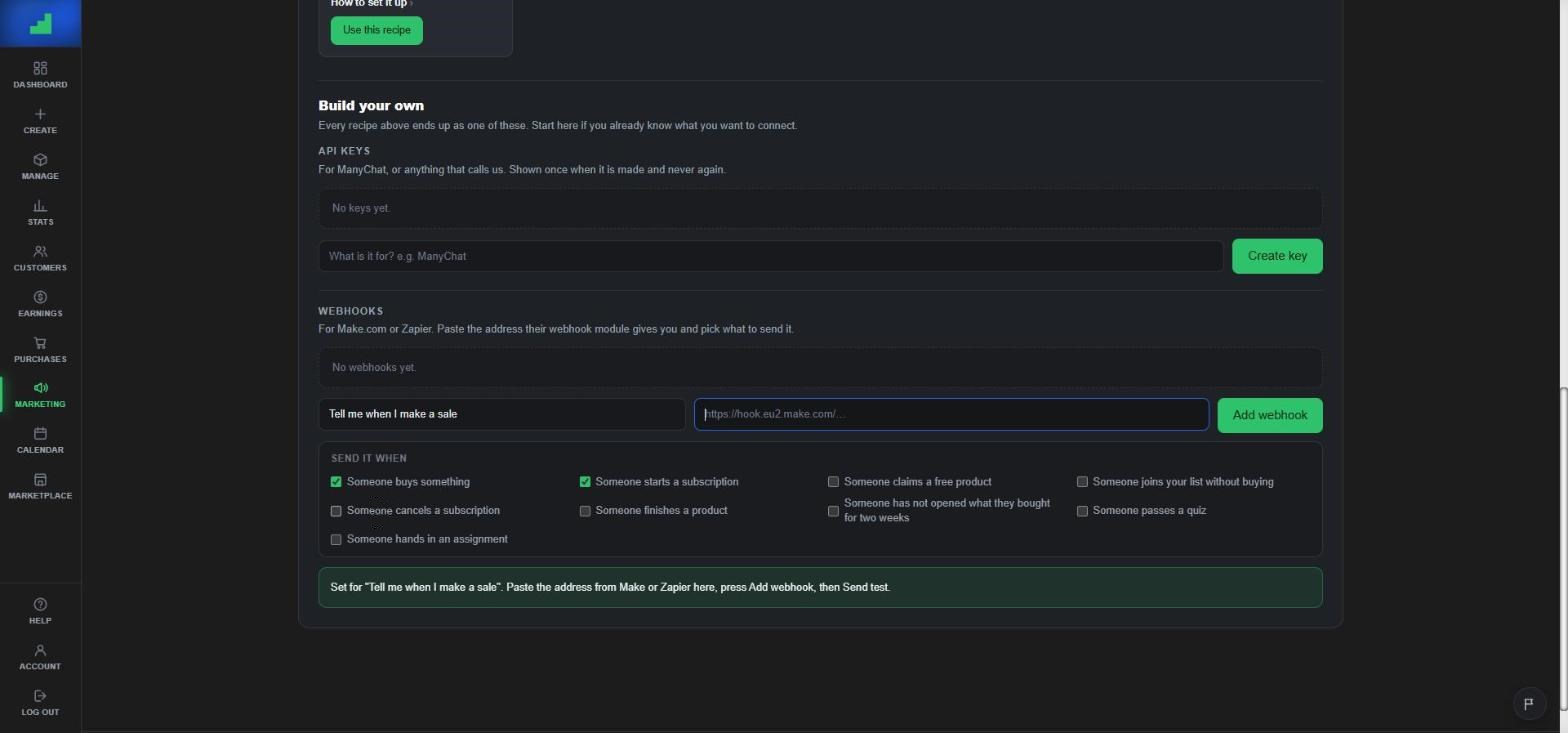The width and height of the screenshot is (1568, 733).
Task: Open the Dashboard grid icon
Action: point(40,68)
